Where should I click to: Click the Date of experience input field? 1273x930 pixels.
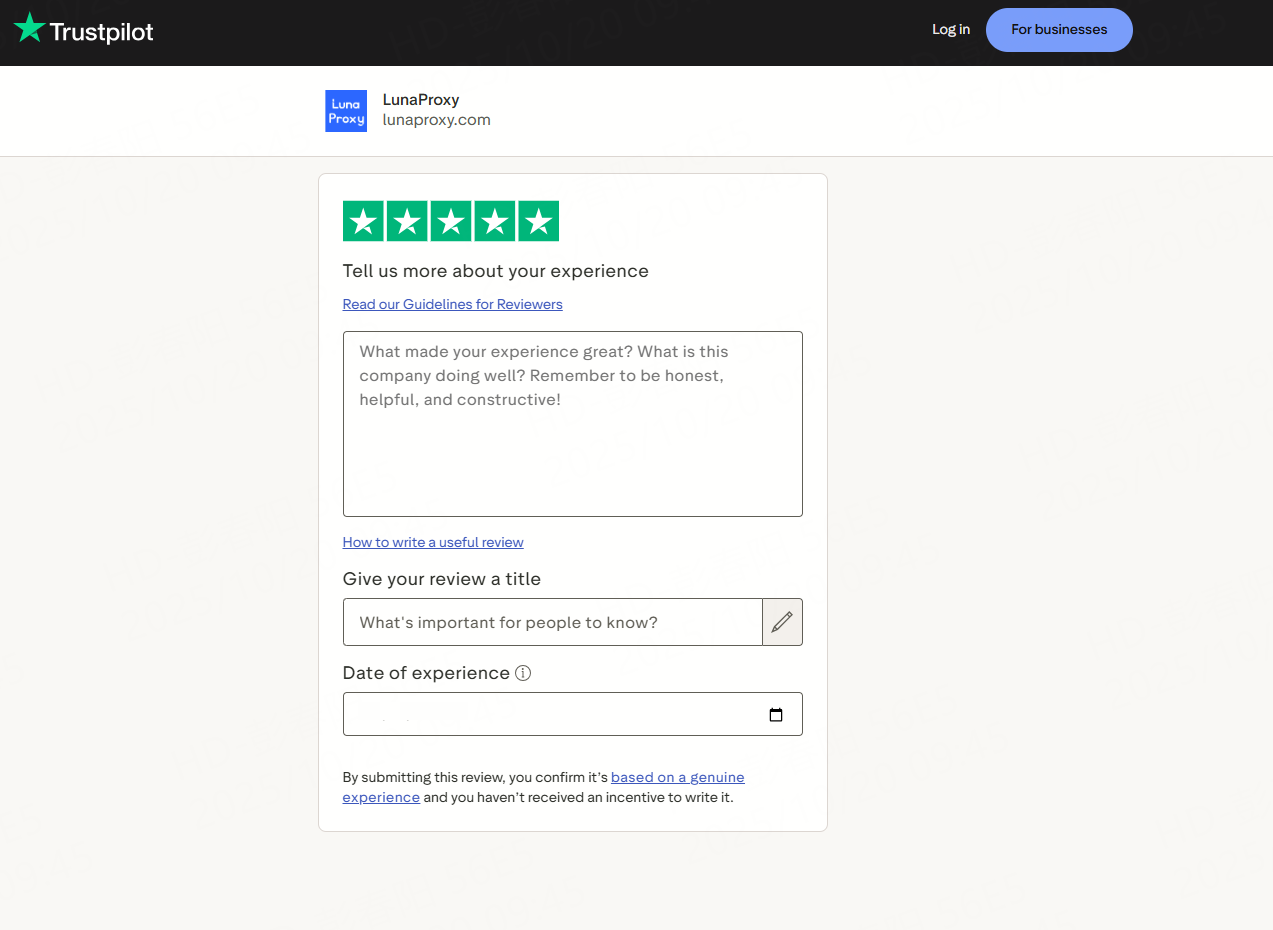(550, 715)
